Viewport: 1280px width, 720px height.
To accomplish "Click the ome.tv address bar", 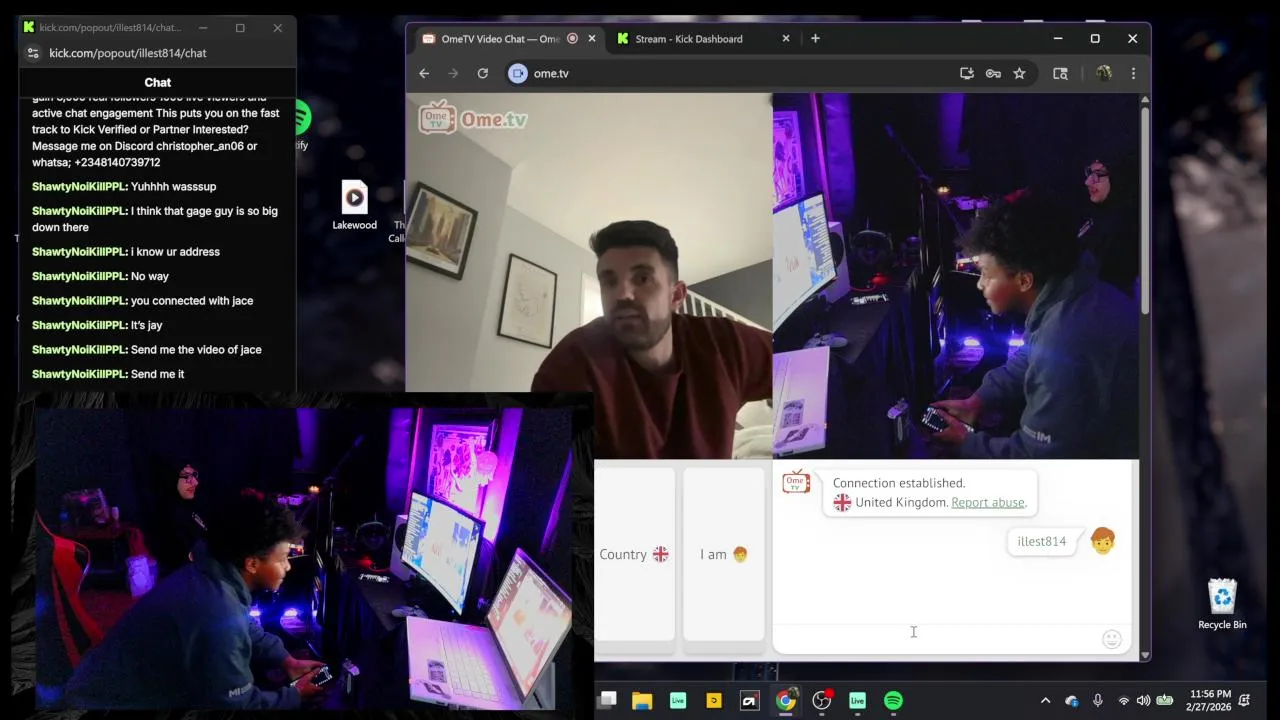I will pos(740,73).
